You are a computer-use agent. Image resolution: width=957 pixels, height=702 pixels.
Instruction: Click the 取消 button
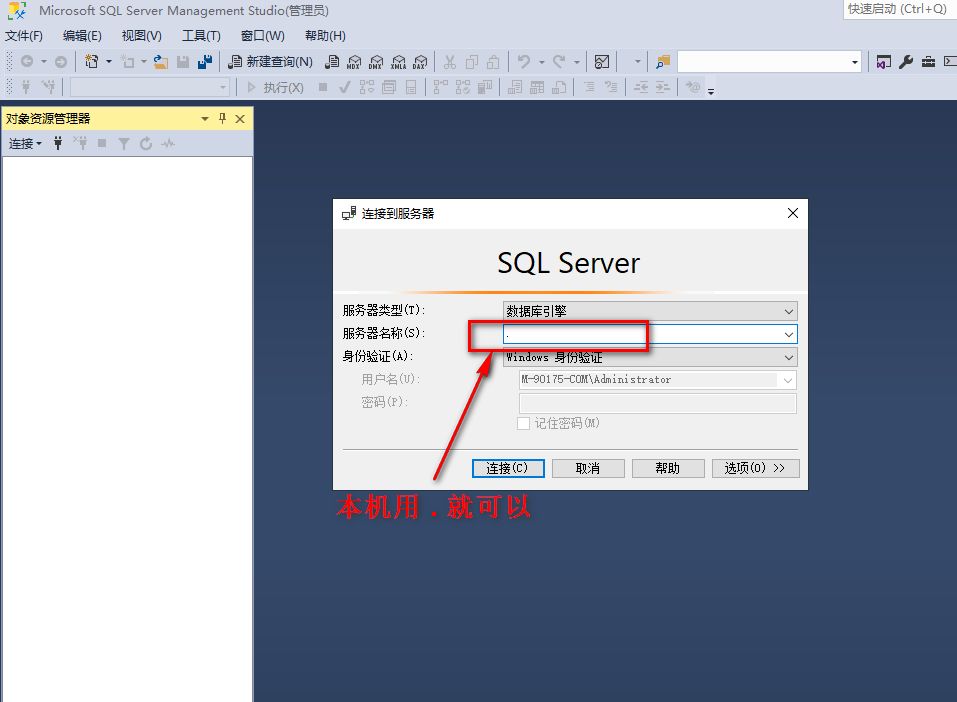coord(588,468)
